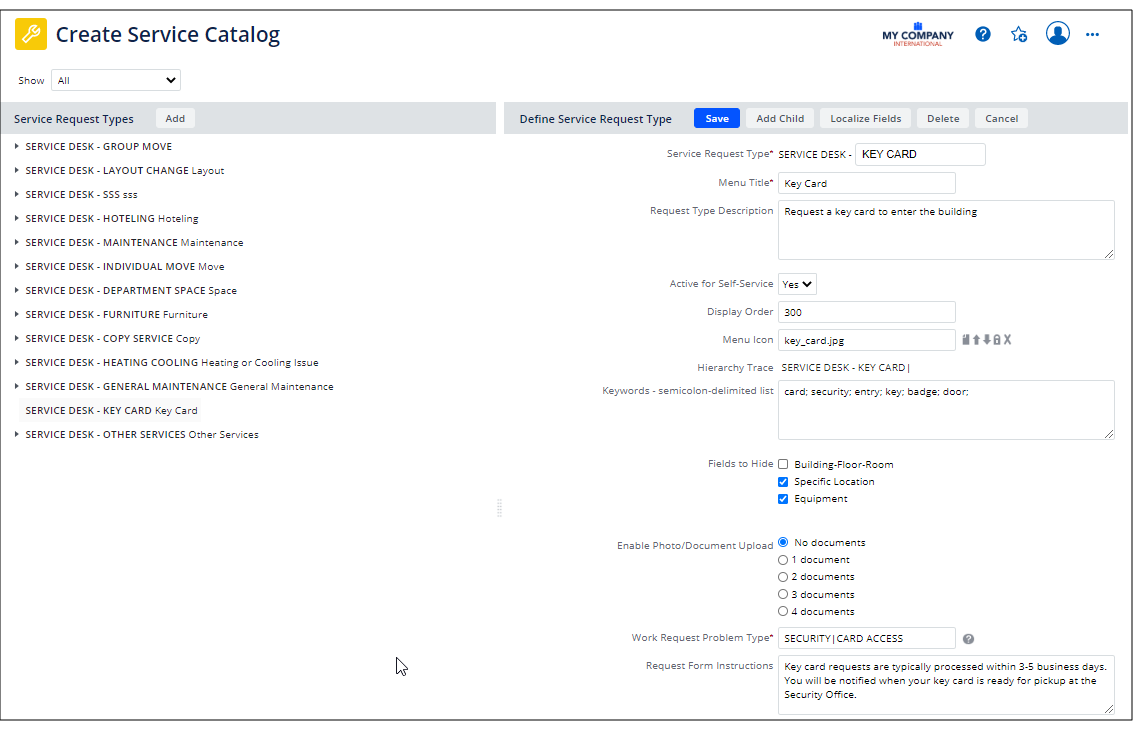The width and height of the screenshot is (1142, 730).
Task: Select the 2 documents upload option
Action: [783, 576]
